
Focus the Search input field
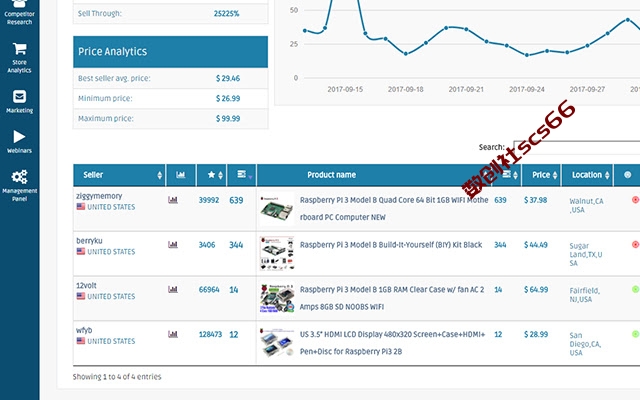576,147
